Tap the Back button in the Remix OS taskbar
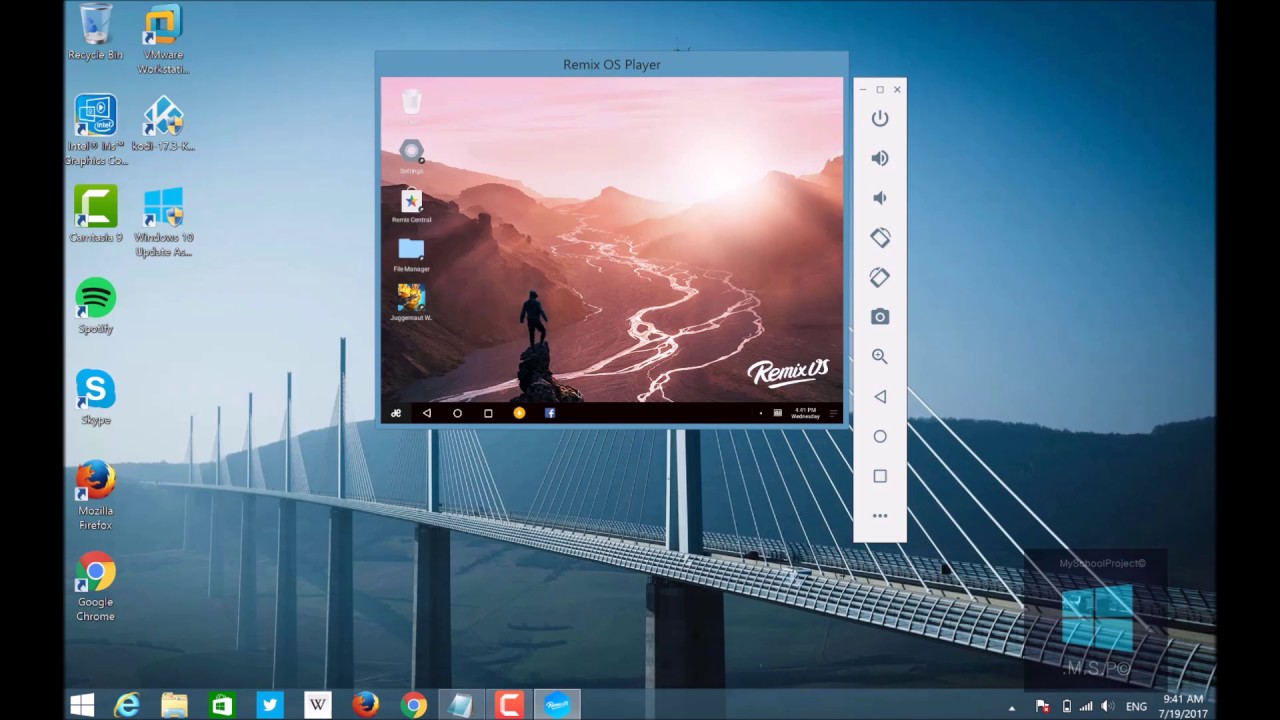The image size is (1280, 720). (427, 413)
